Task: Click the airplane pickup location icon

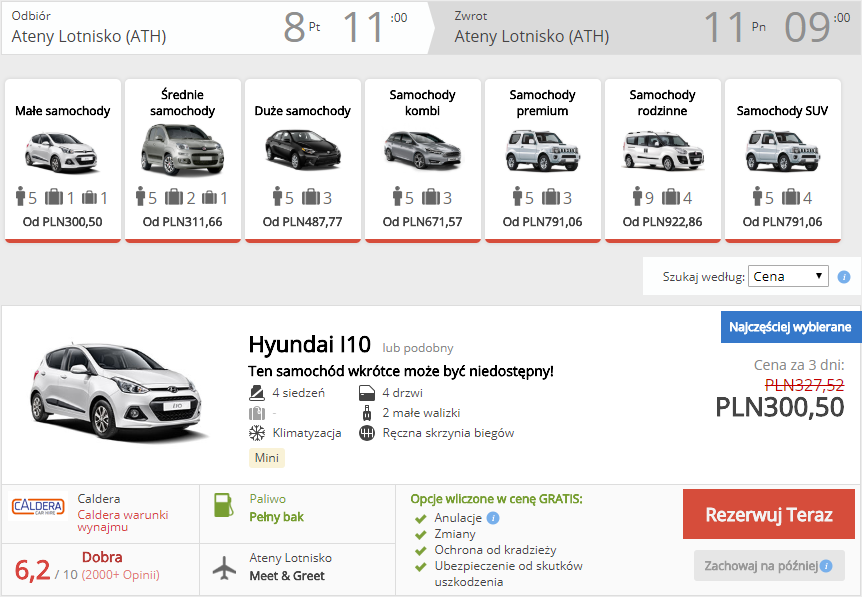Action: pyautogui.click(x=226, y=567)
